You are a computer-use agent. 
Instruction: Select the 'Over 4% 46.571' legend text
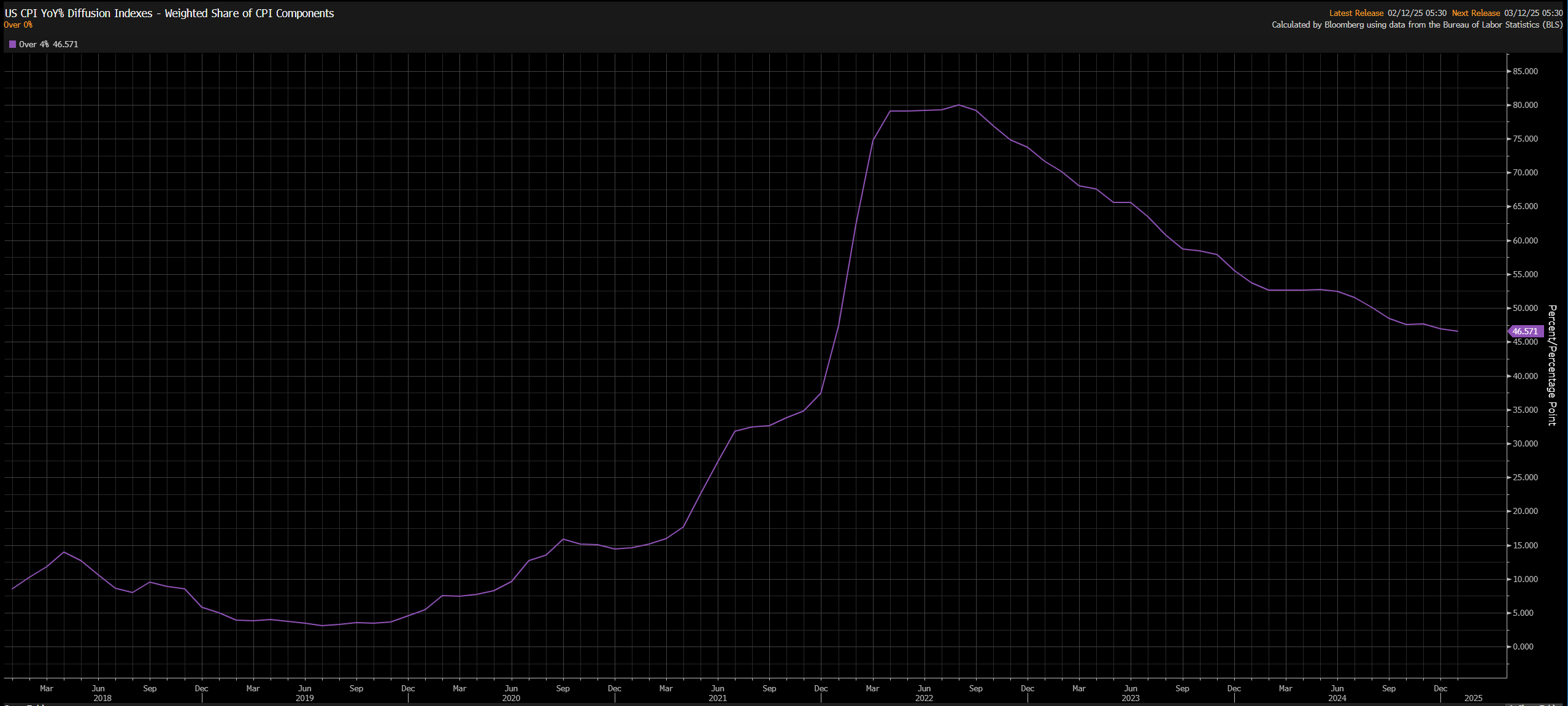click(x=48, y=44)
